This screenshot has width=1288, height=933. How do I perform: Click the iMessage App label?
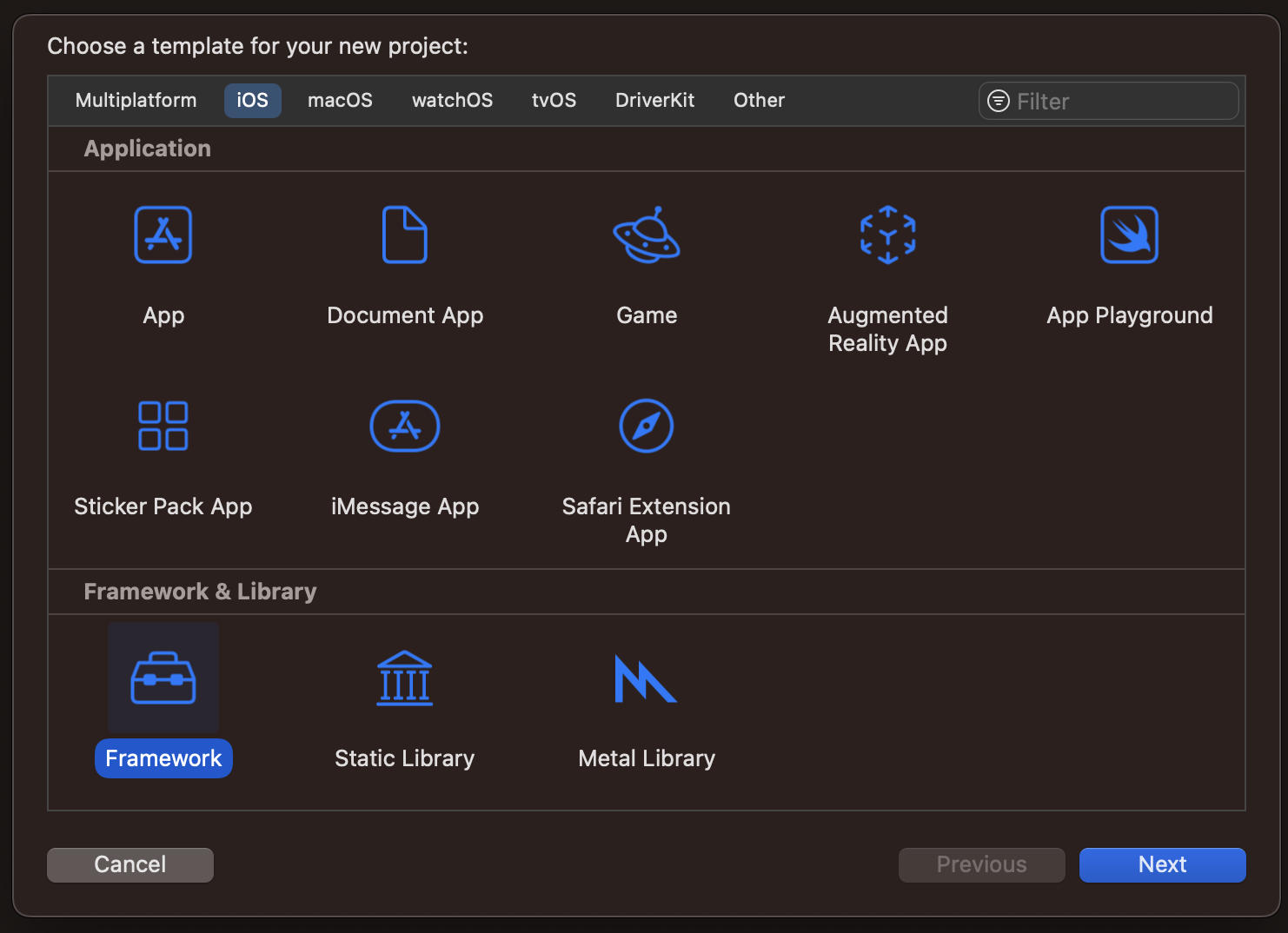pos(405,506)
